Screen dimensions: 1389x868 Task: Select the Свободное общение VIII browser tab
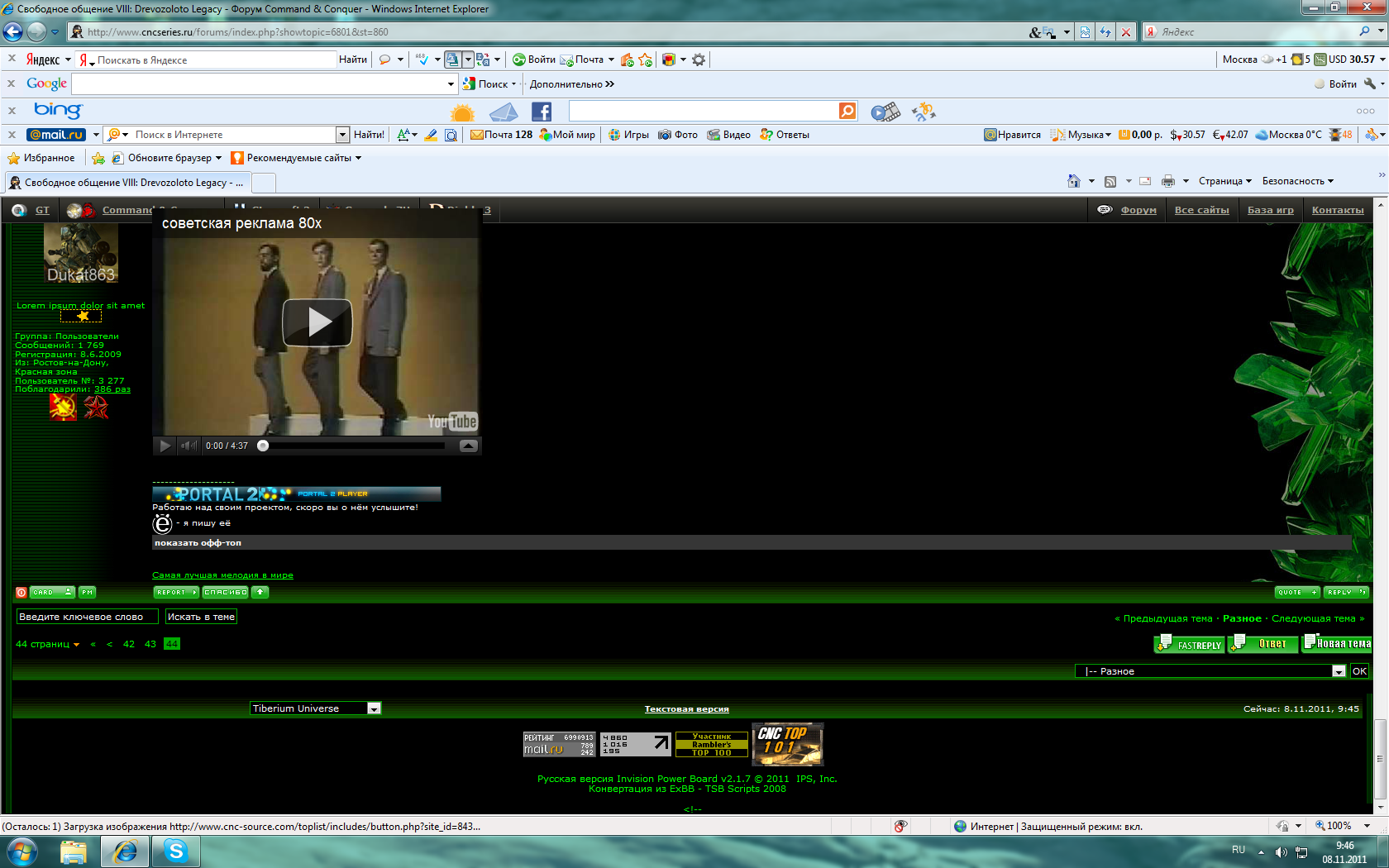(x=127, y=182)
